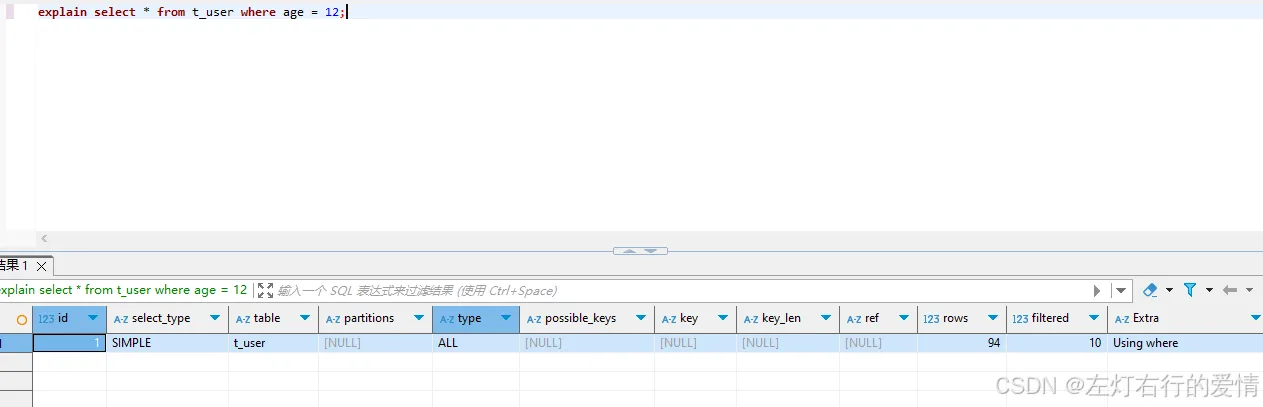The image size is (1263, 407).
Task: Select the NULL cell under ref
Action: (879, 343)
